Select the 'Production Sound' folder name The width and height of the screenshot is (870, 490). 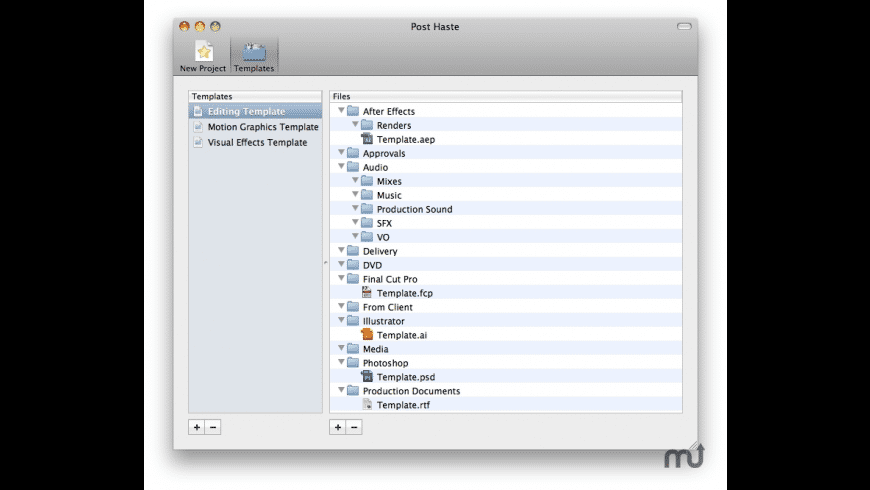pyautogui.click(x=414, y=209)
